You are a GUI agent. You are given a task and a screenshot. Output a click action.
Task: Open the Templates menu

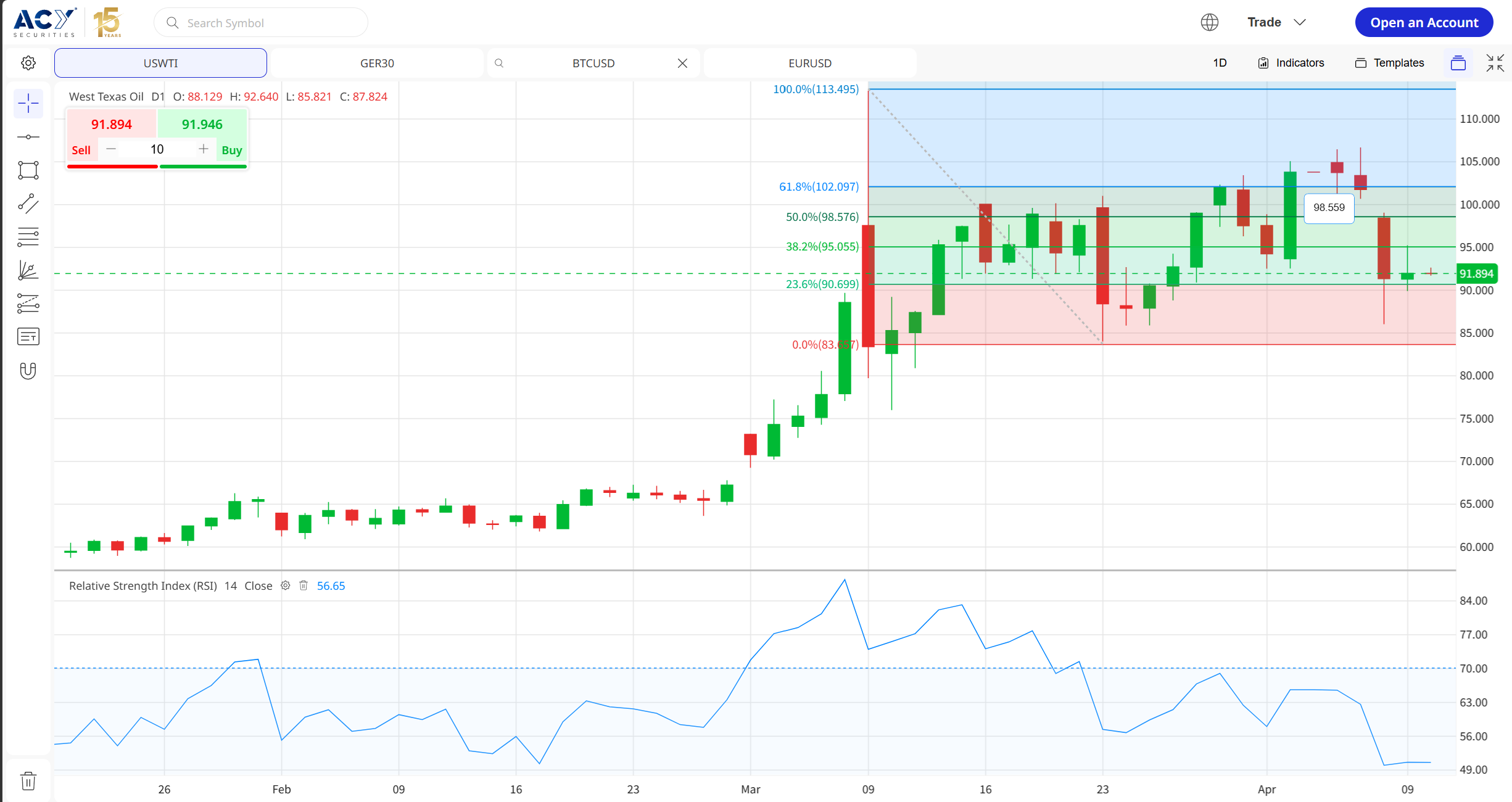(x=1390, y=63)
